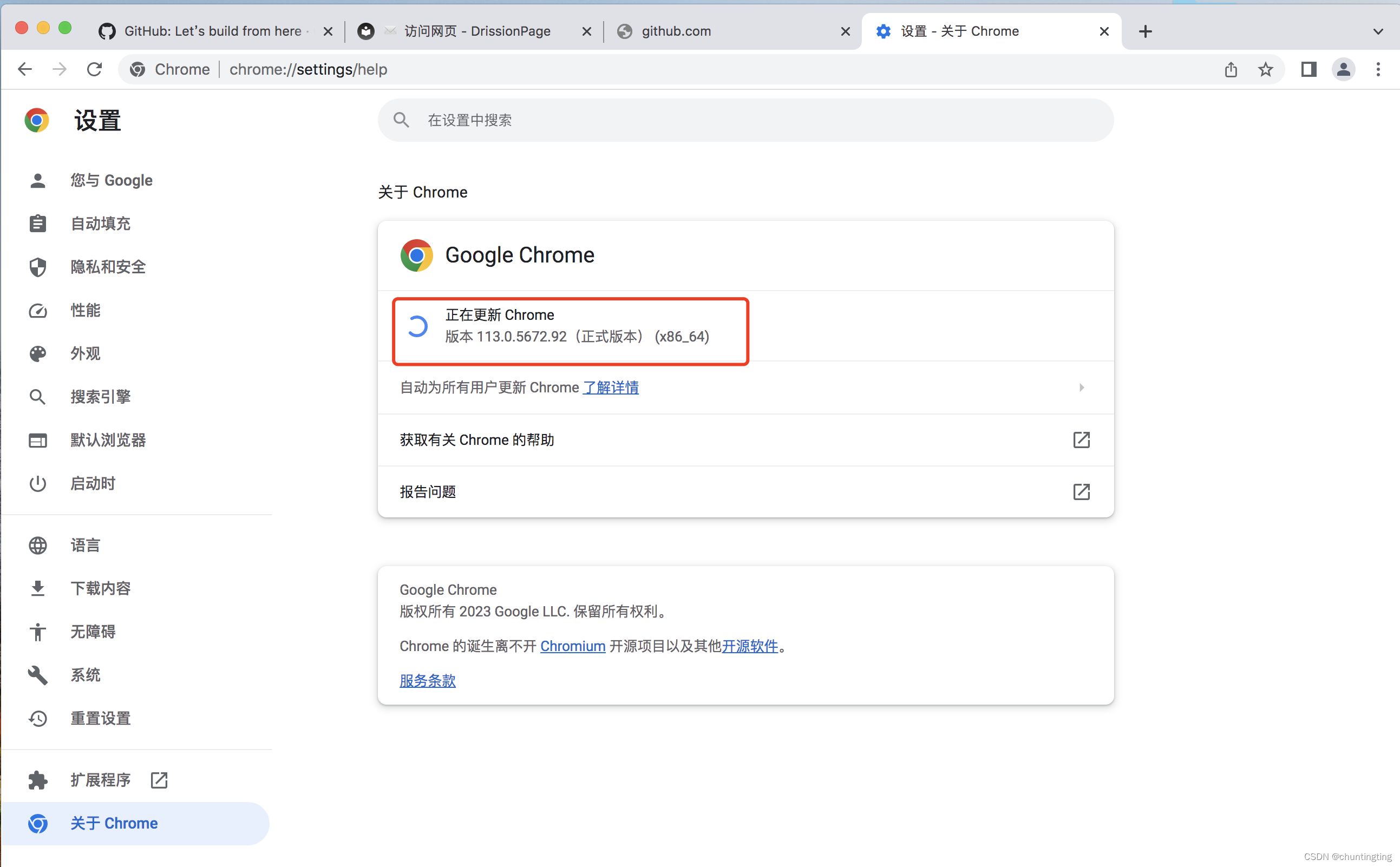The height and width of the screenshot is (867, 1400).
Task: Toggle the side panel icon
Action: click(1309, 69)
